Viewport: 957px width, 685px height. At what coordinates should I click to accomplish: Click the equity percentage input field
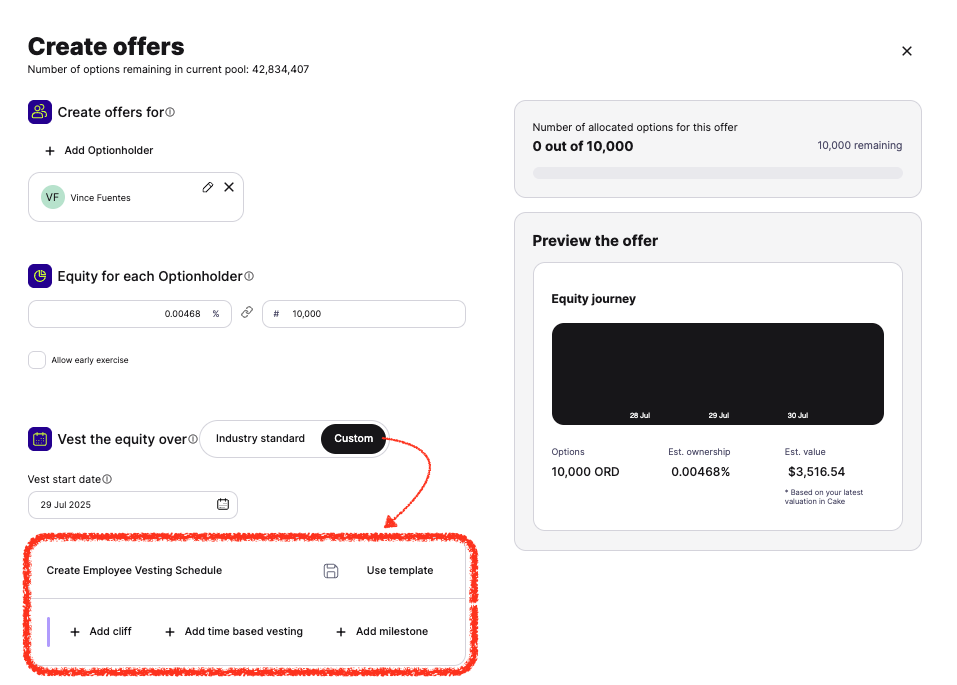pyautogui.click(x=129, y=314)
